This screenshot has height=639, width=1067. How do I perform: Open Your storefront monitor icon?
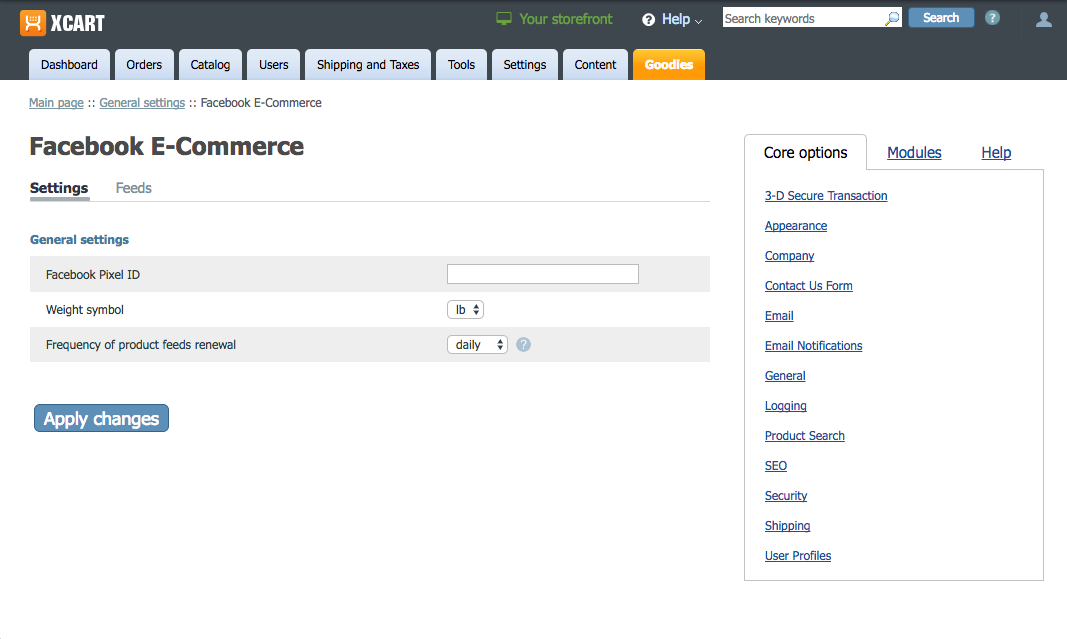click(504, 19)
